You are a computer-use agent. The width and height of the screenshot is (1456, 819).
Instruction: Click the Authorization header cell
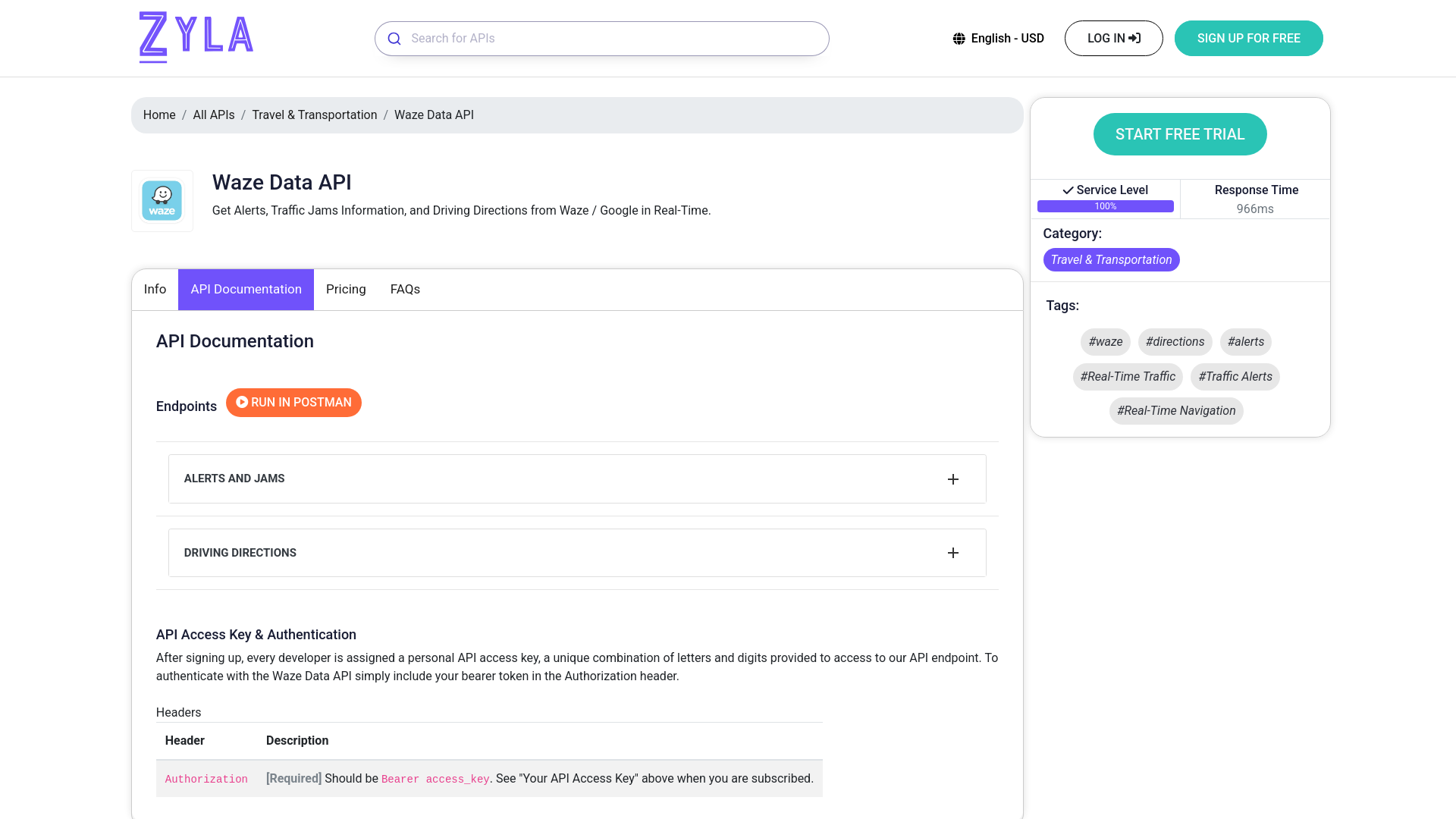(x=206, y=780)
